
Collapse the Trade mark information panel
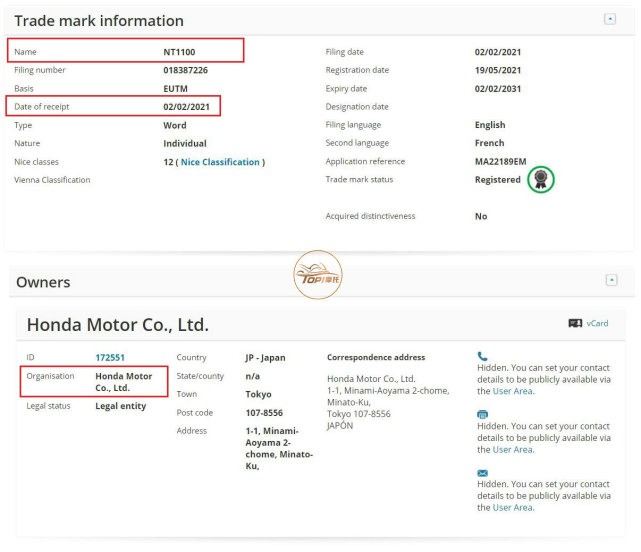point(610,19)
